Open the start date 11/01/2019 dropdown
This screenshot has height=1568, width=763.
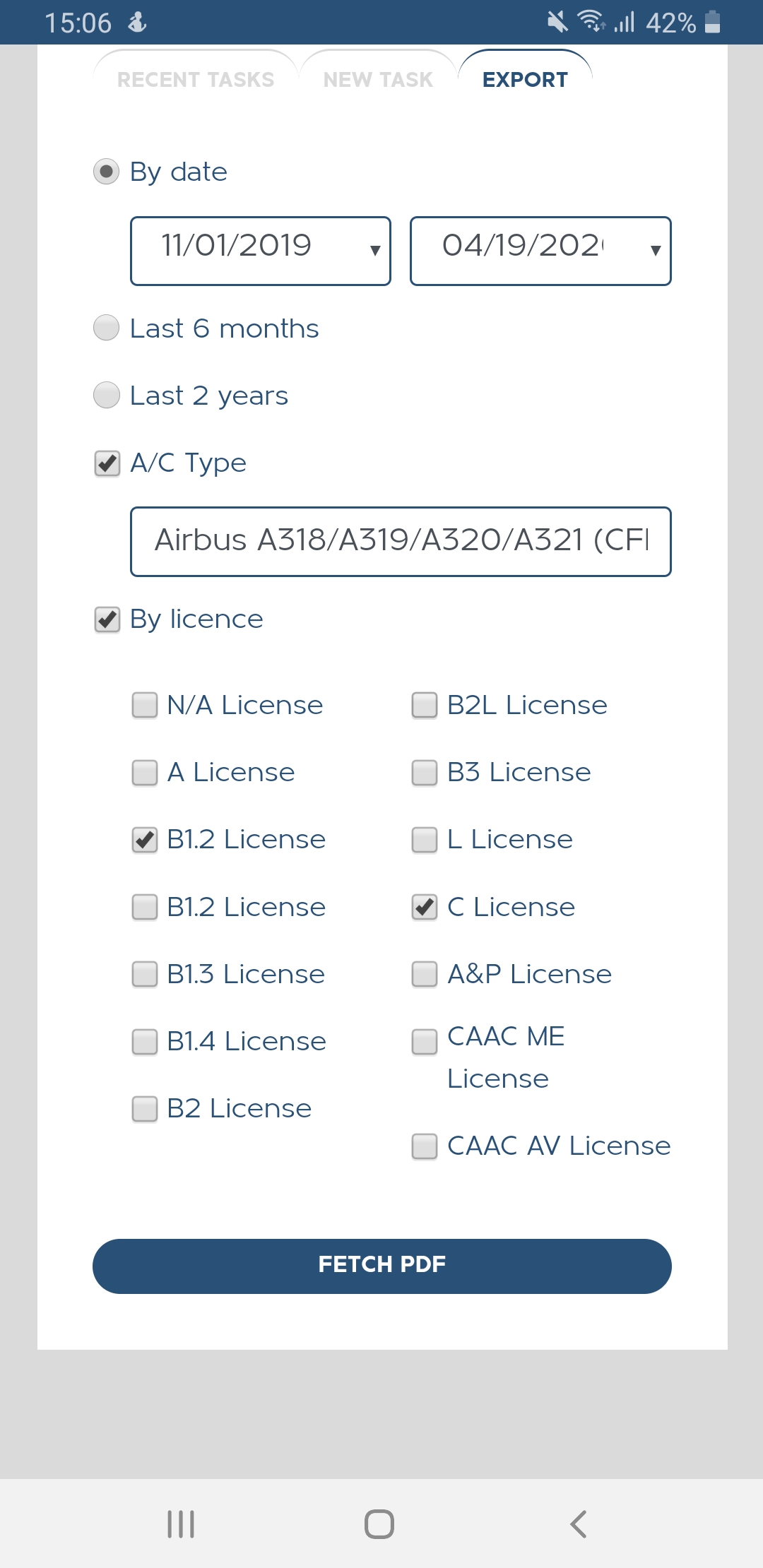point(261,251)
